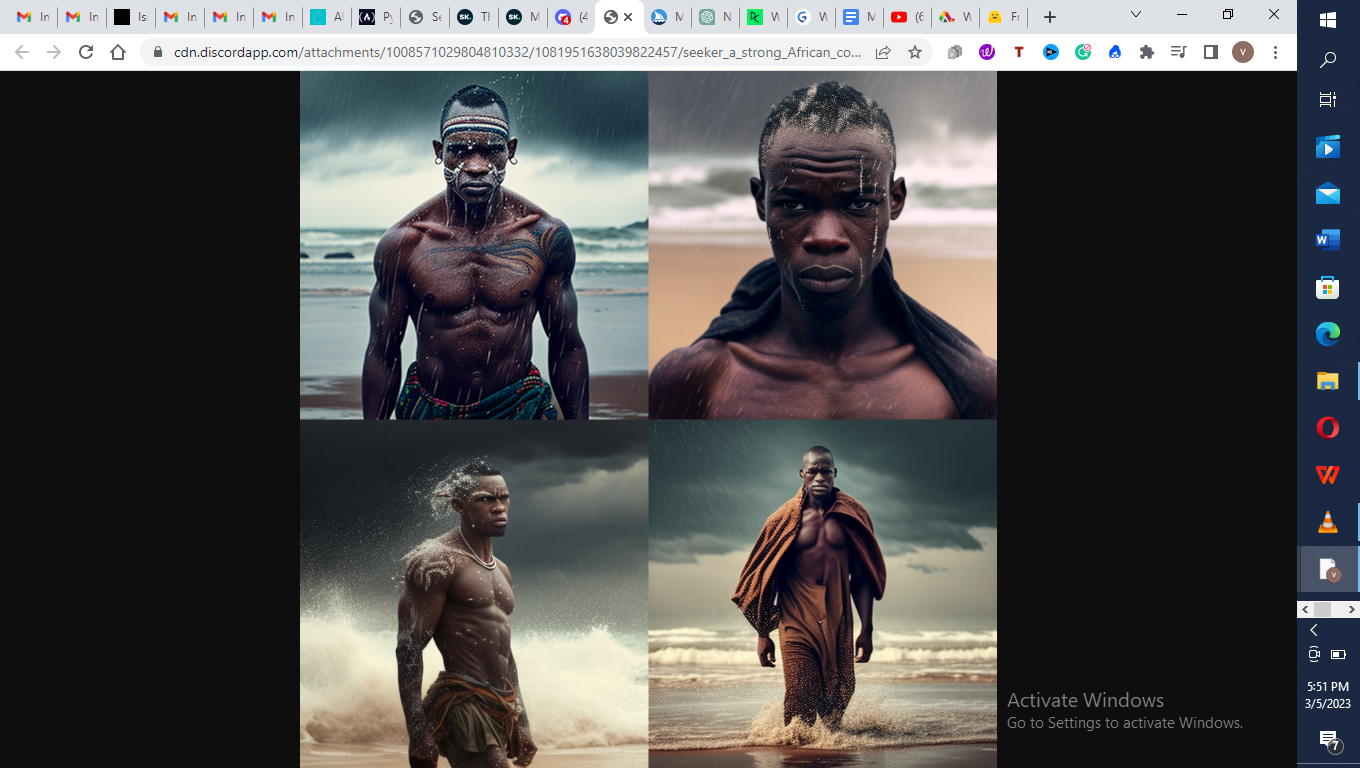Open the purple W extension
The height and width of the screenshot is (768, 1360).
[987, 52]
